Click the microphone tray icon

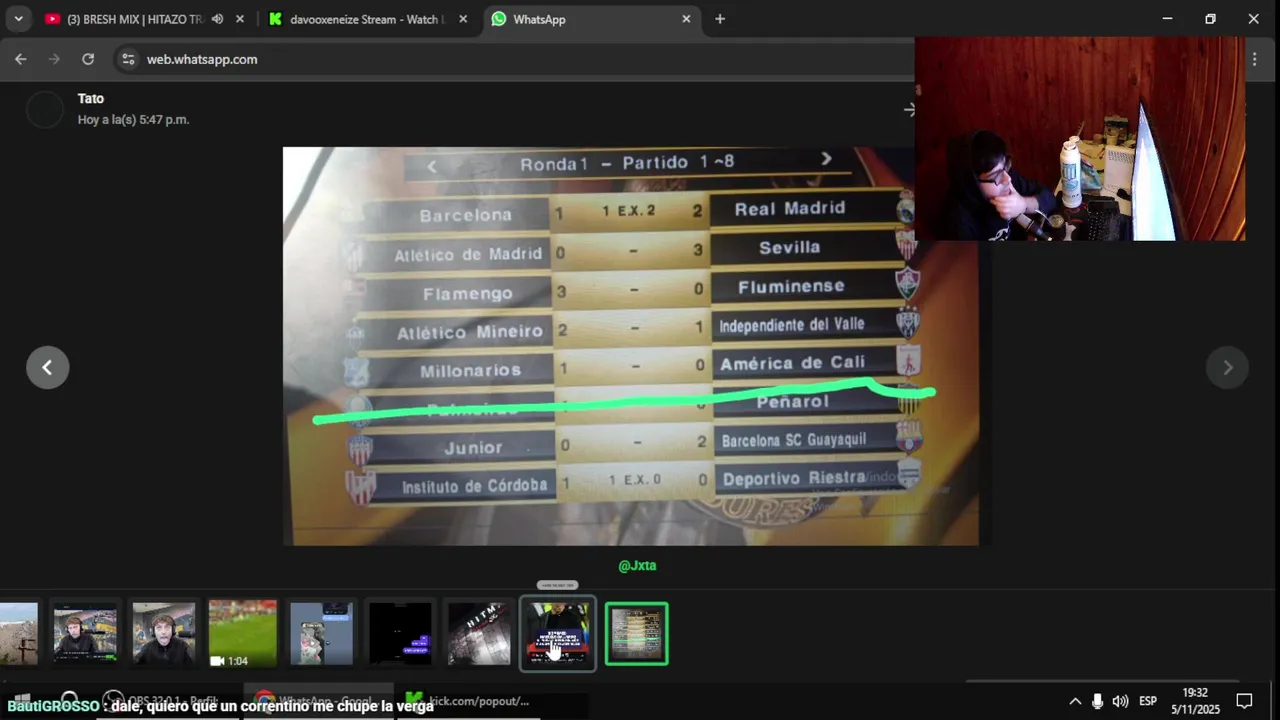(1098, 701)
